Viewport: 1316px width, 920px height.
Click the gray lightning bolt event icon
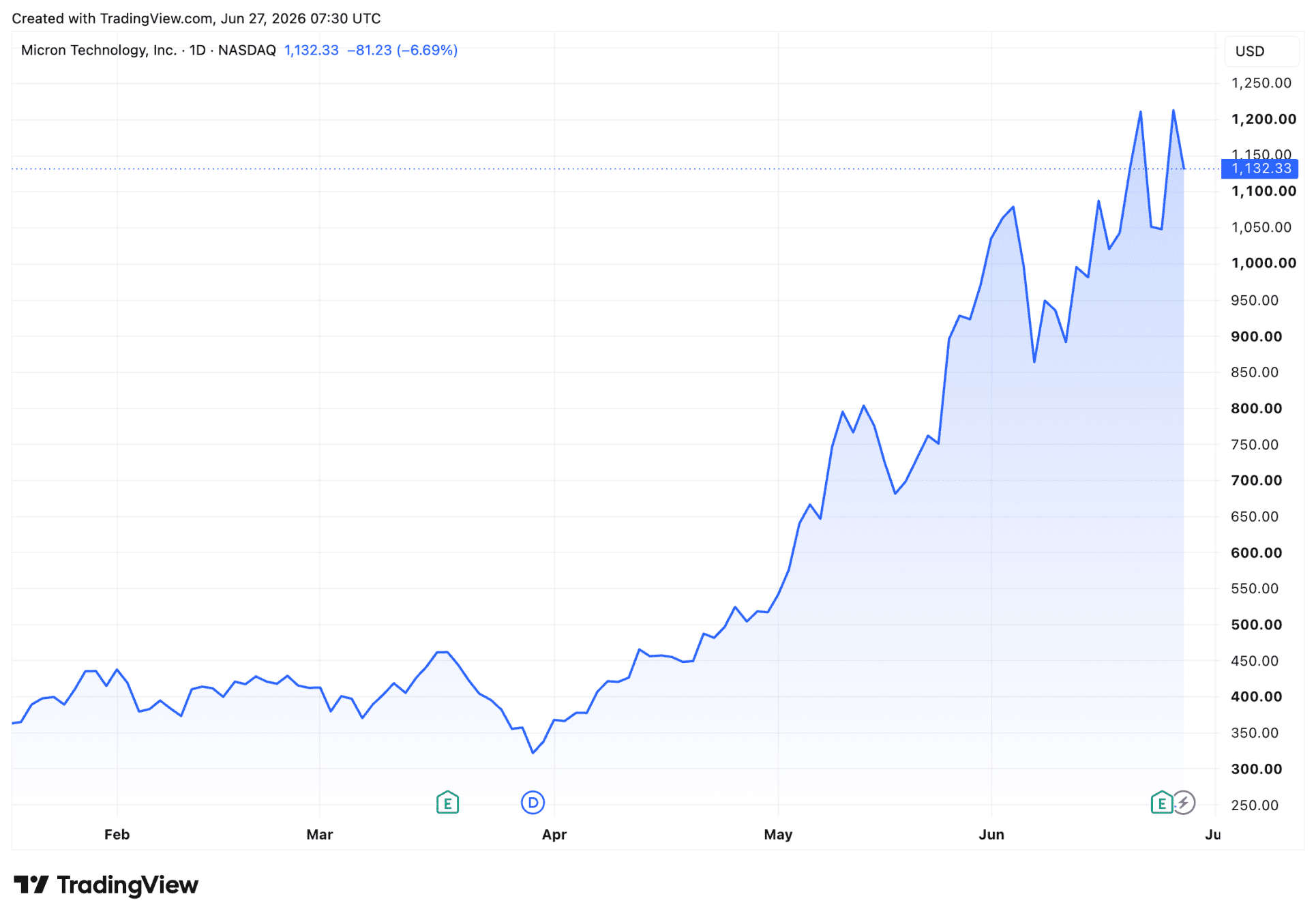pyautogui.click(x=1184, y=803)
